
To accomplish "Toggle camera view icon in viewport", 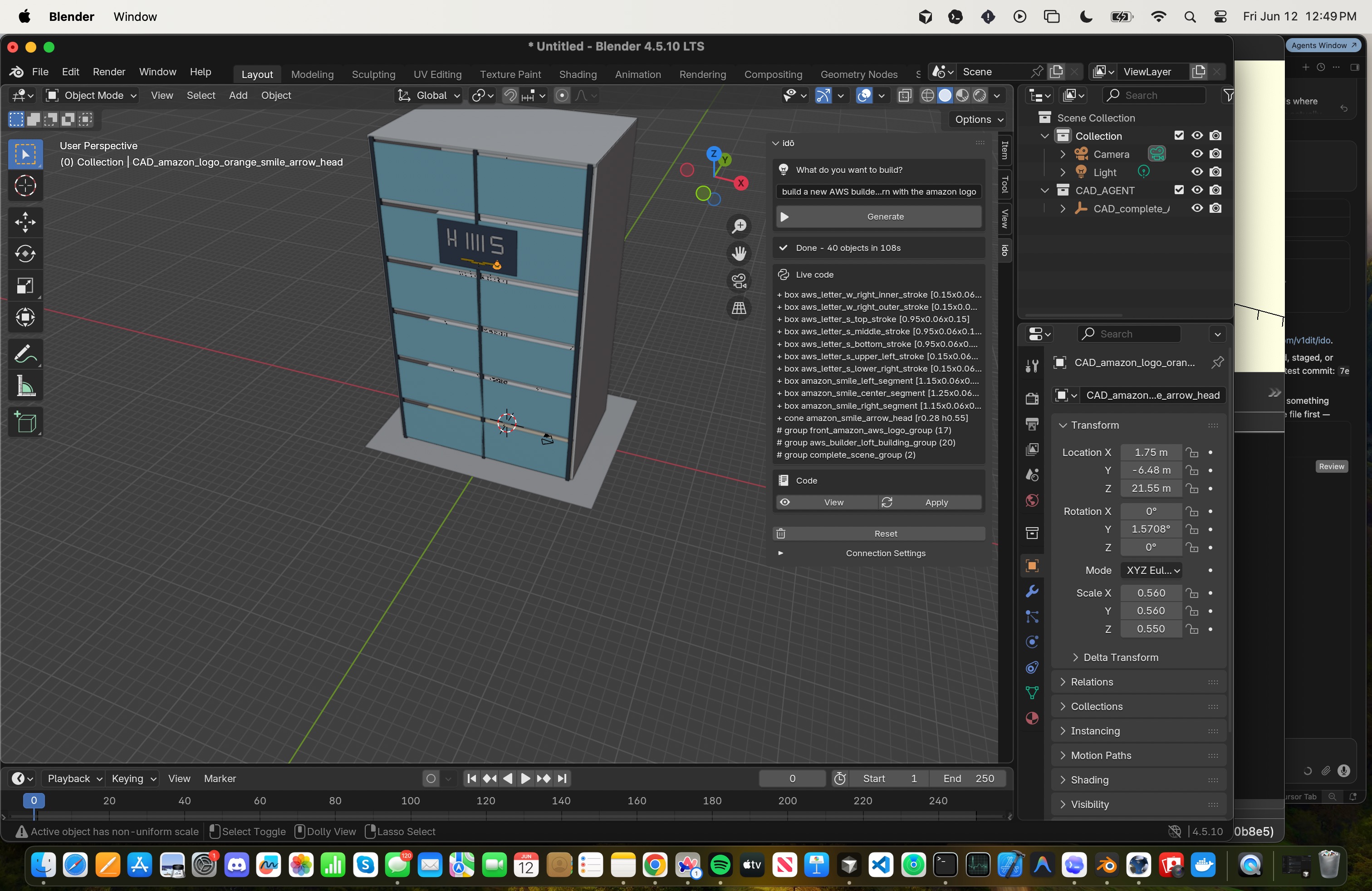I will click(739, 281).
